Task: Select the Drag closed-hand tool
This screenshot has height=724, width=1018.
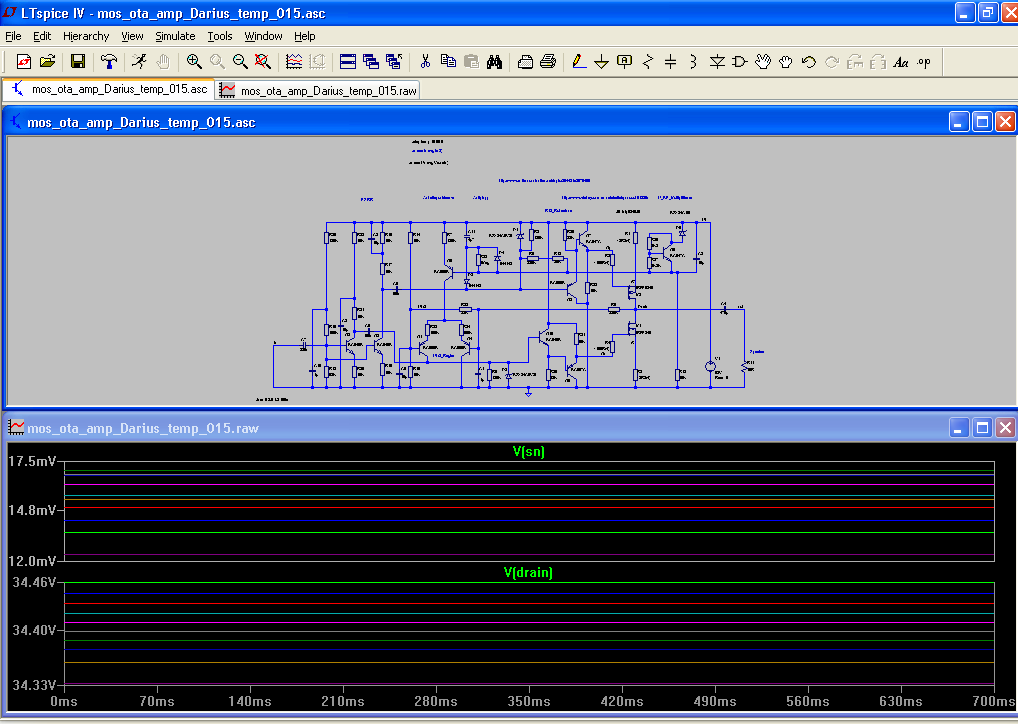Action: (786, 62)
